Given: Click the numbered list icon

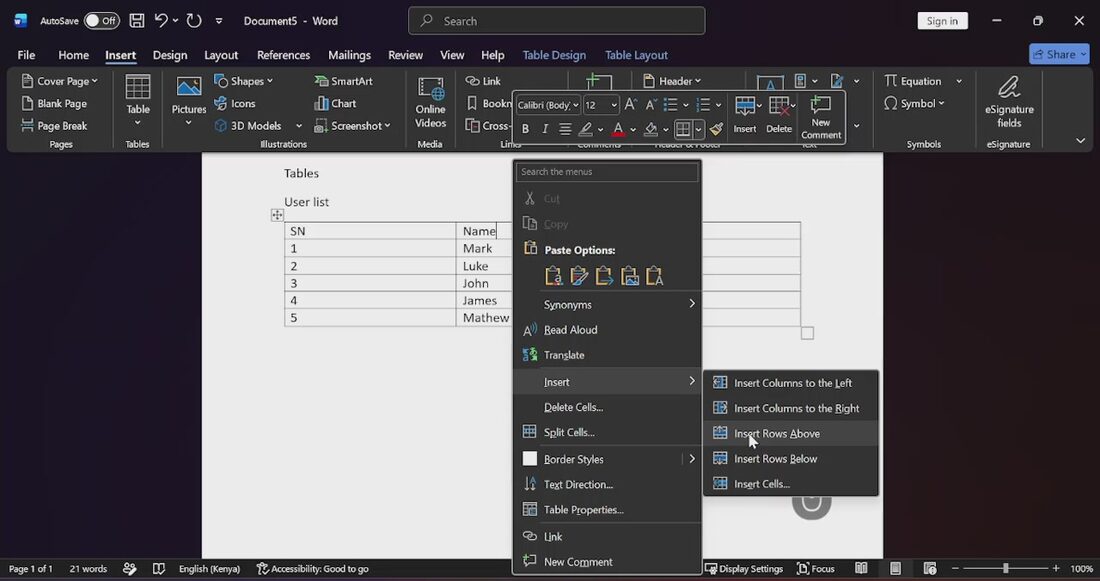Looking at the screenshot, I should [703, 105].
